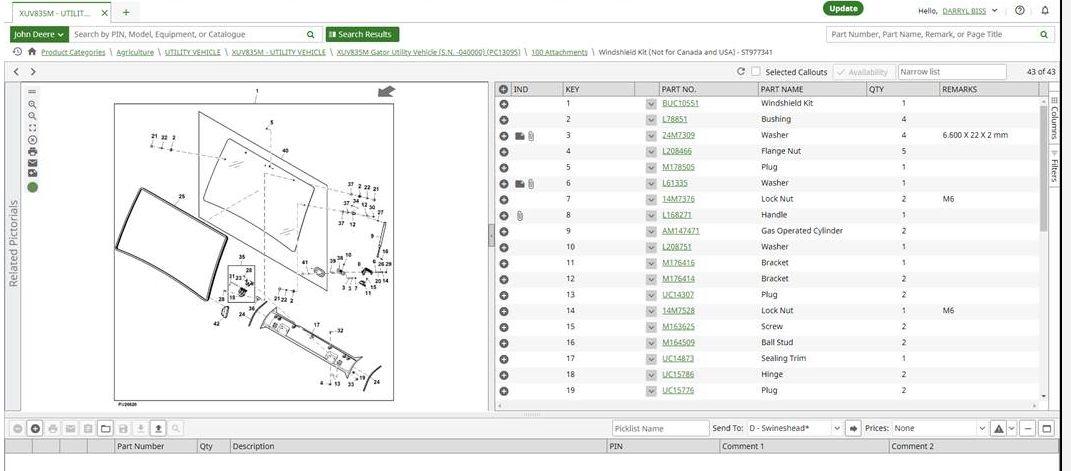
Task: Click the magnifier in the Part Number search box
Action: (x=1044, y=34)
